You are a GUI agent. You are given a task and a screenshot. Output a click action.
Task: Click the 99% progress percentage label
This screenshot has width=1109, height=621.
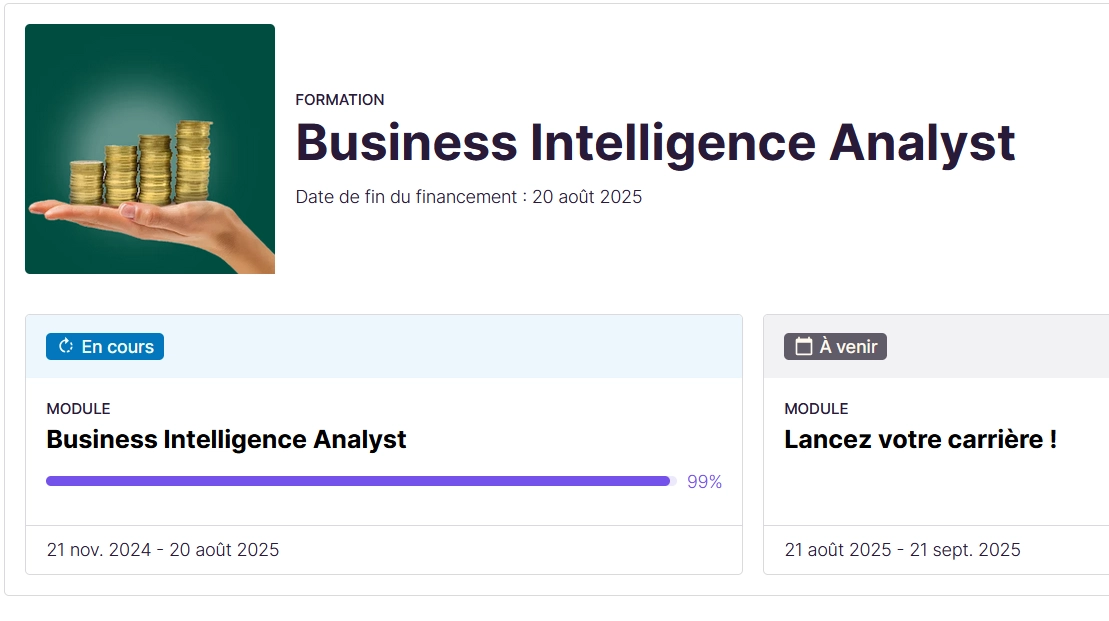(x=704, y=482)
